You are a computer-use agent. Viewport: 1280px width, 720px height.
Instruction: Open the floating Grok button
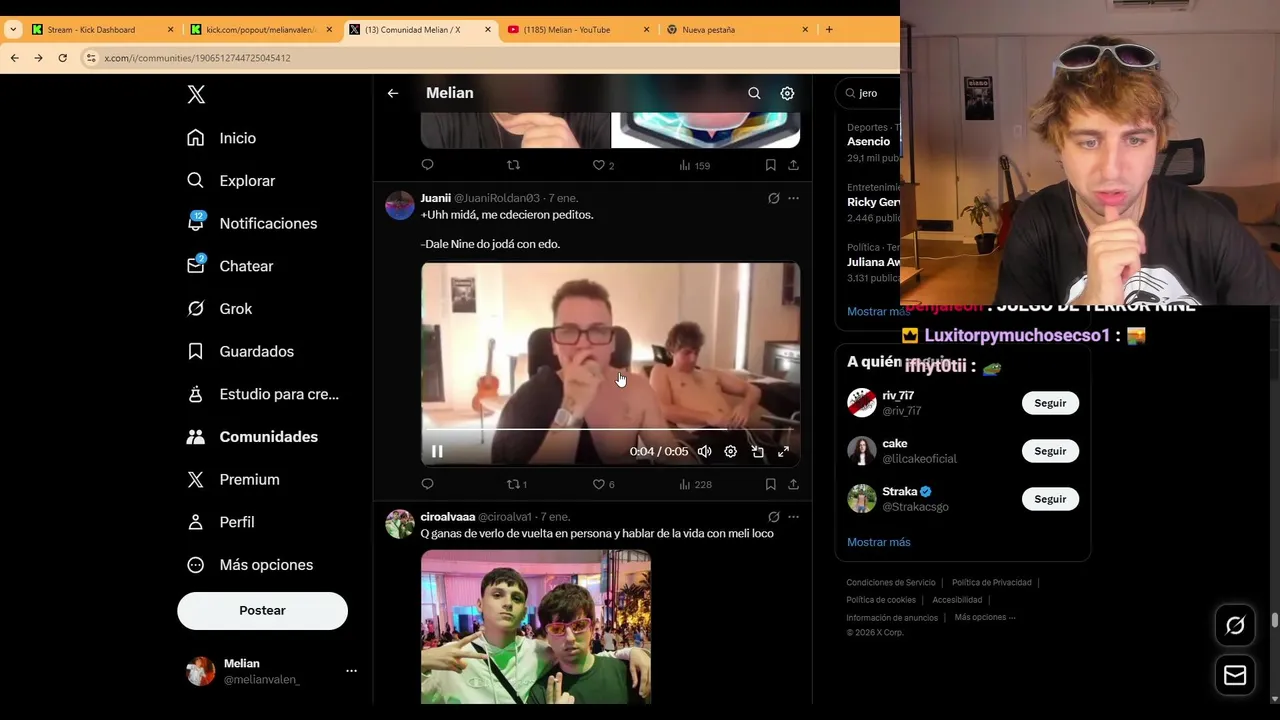[x=1235, y=625]
